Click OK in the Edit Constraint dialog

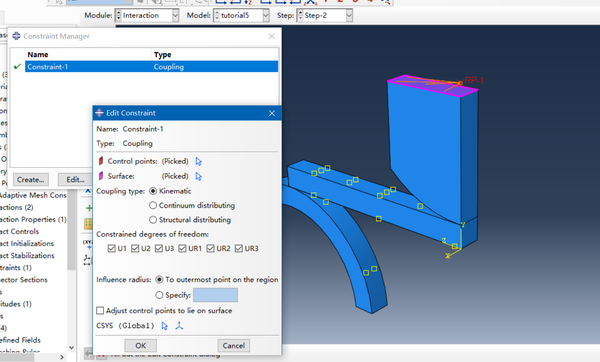pyautogui.click(x=140, y=346)
